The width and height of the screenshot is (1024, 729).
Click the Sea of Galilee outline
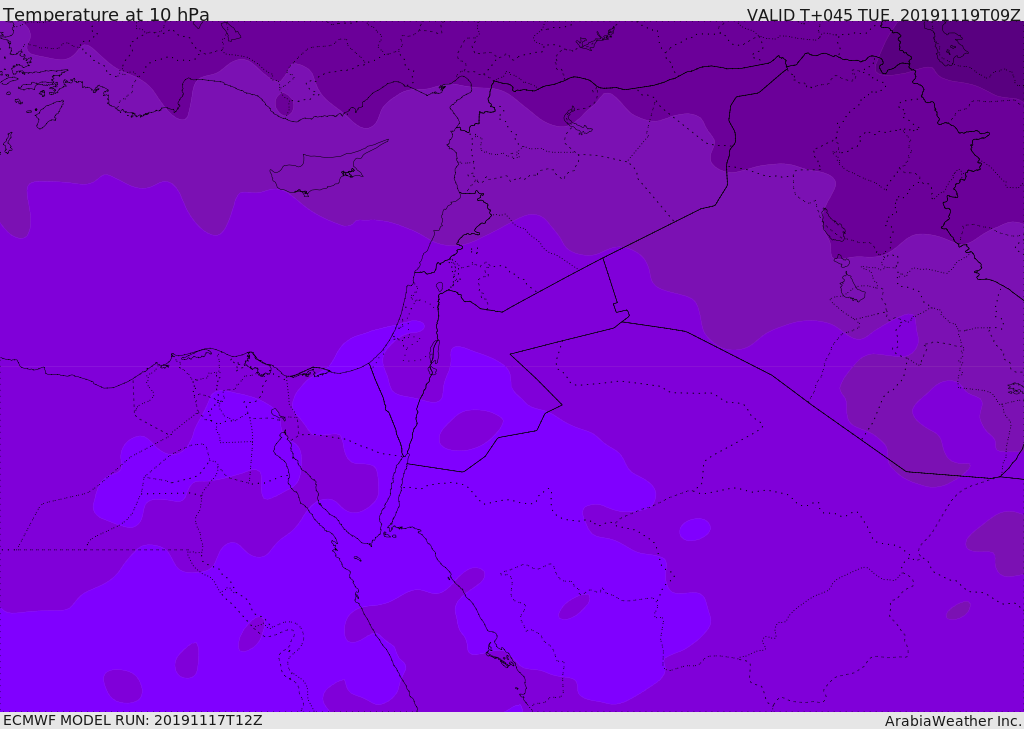pos(439,288)
